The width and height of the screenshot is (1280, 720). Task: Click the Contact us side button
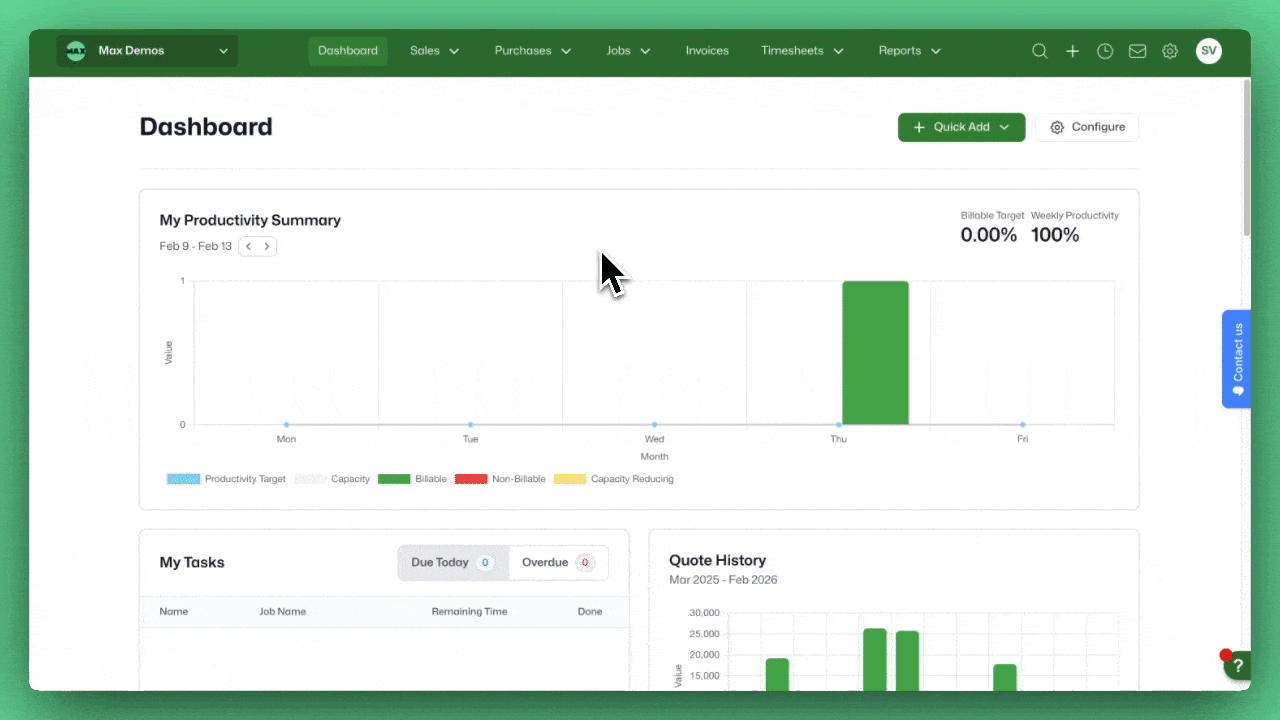pyautogui.click(x=1236, y=358)
